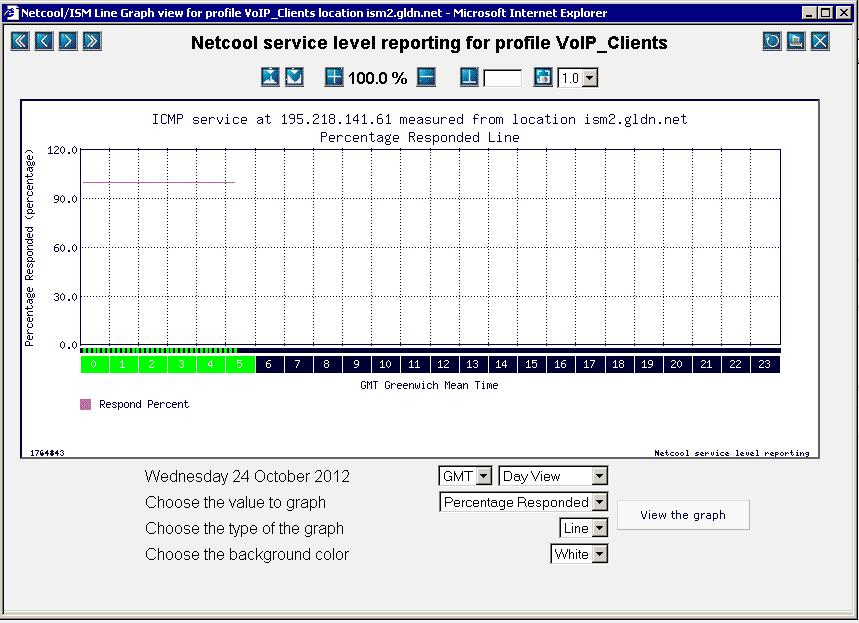The width and height of the screenshot is (859, 623).
Task: Select hour 12 on the timeline
Action: pos(443,364)
